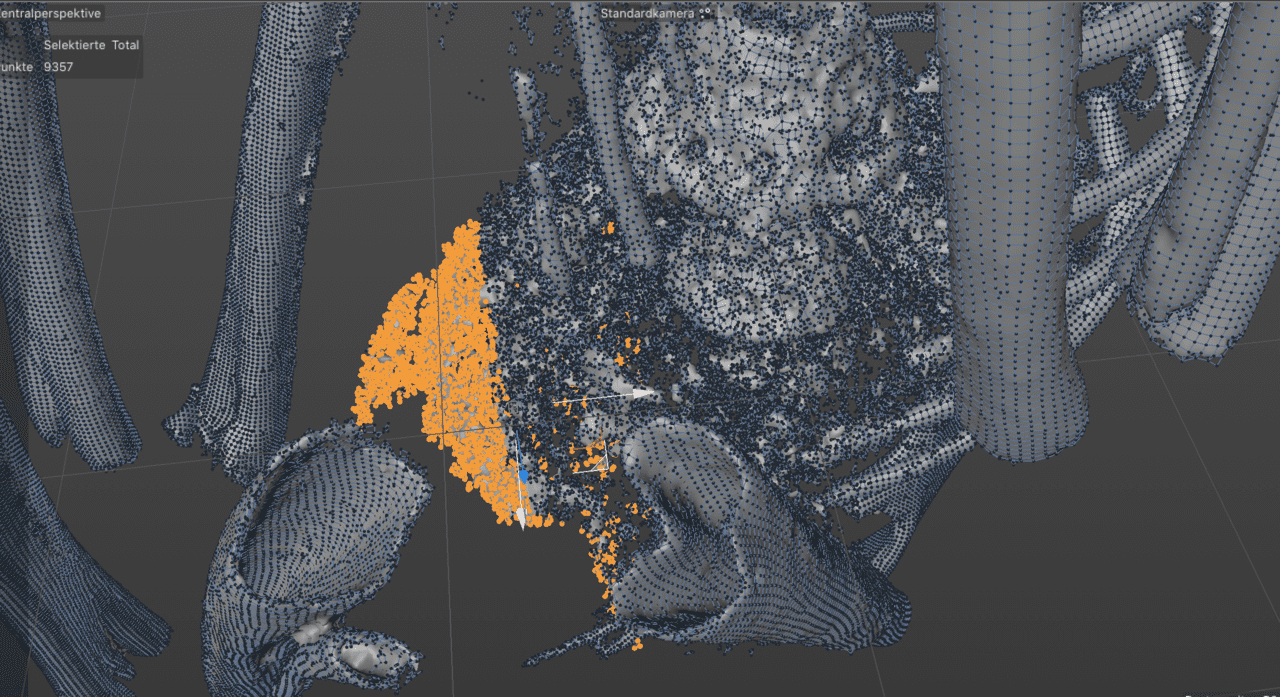
Task: Click the Standardkamera camera icon
Action: [x=705, y=13]
